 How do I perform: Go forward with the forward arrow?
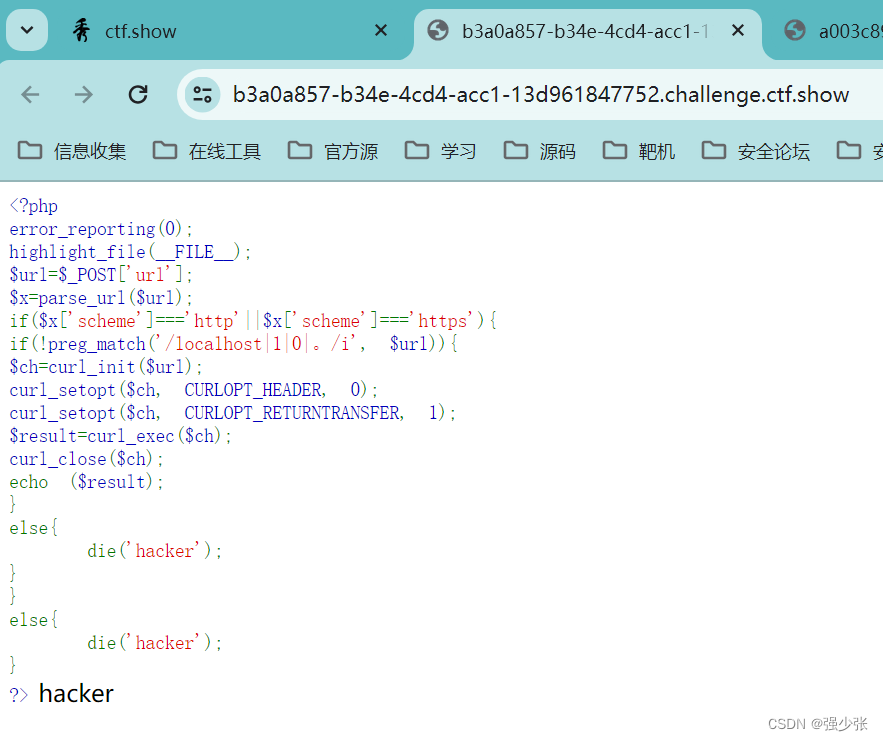coord(84,94)
